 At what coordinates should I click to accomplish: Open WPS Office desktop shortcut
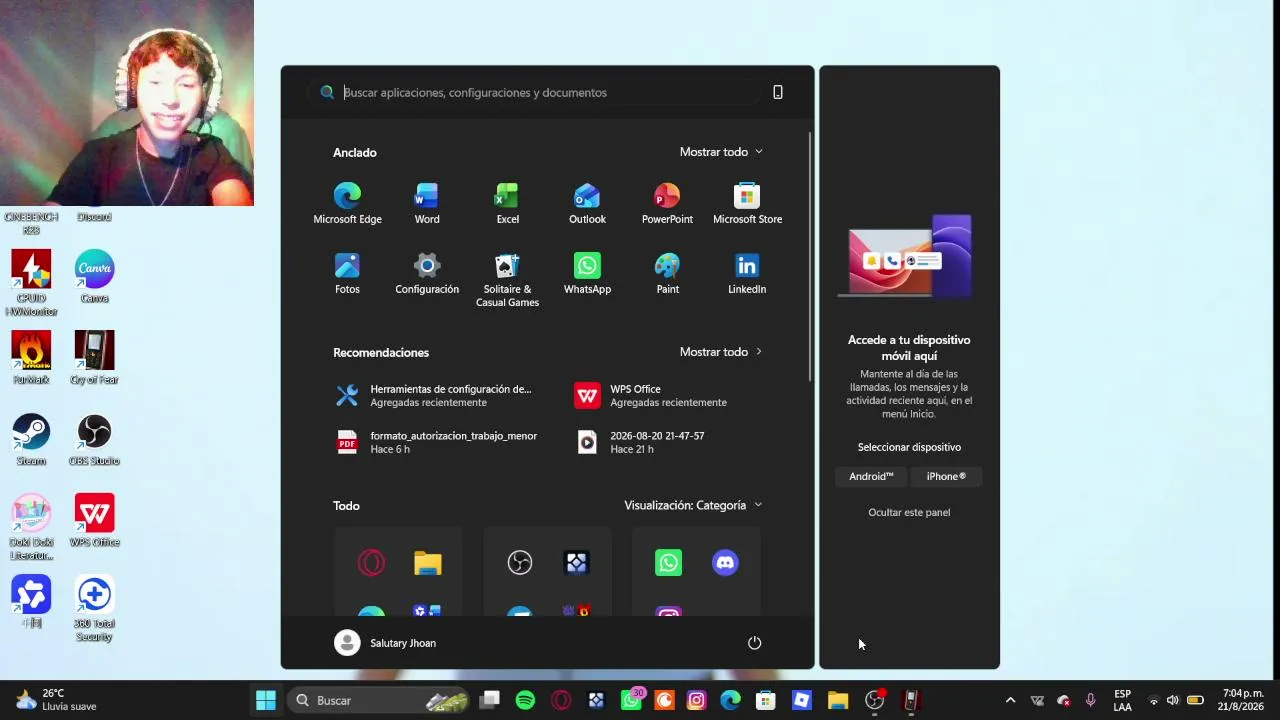[94, 521]
